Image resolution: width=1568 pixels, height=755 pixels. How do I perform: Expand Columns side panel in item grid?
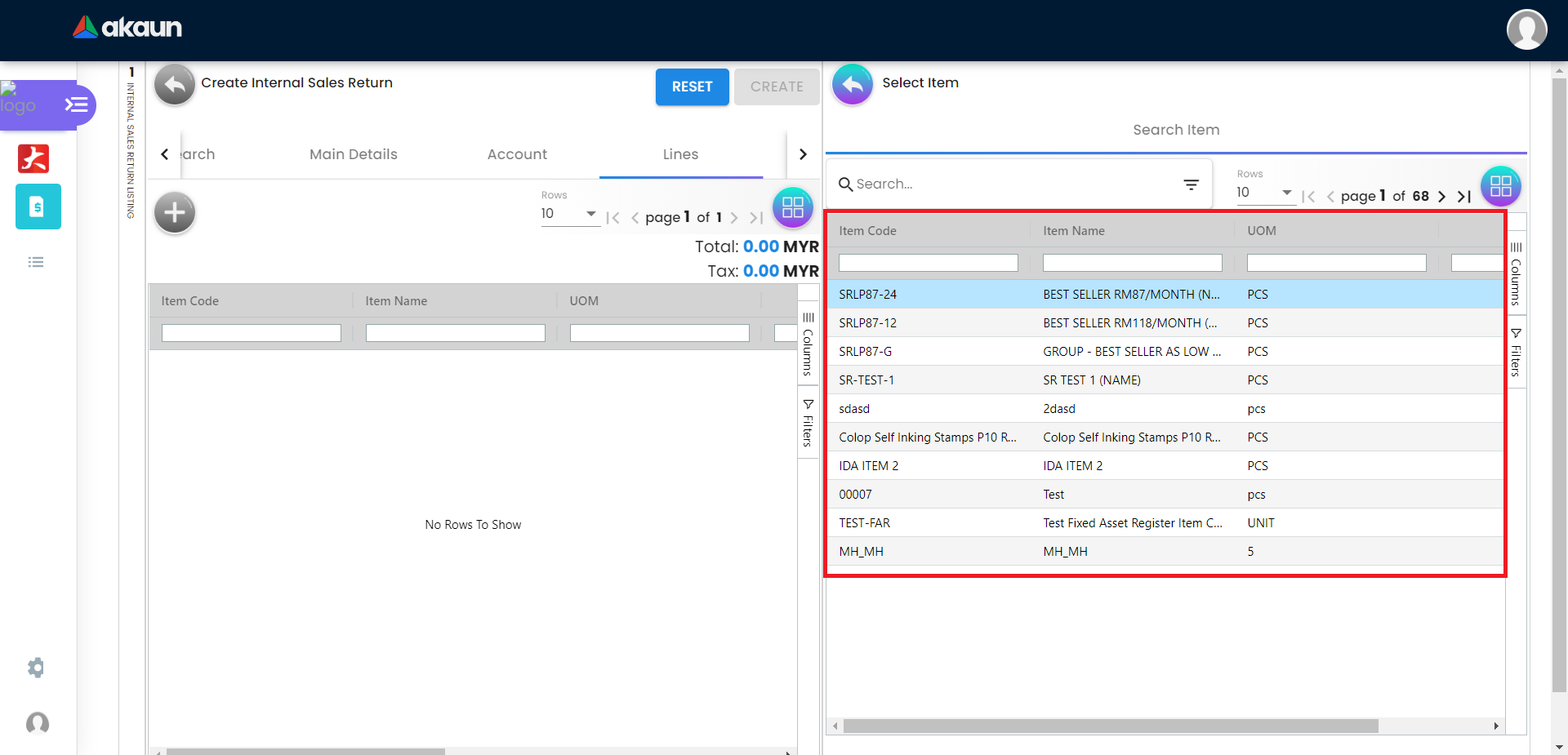click(1516, 273)
